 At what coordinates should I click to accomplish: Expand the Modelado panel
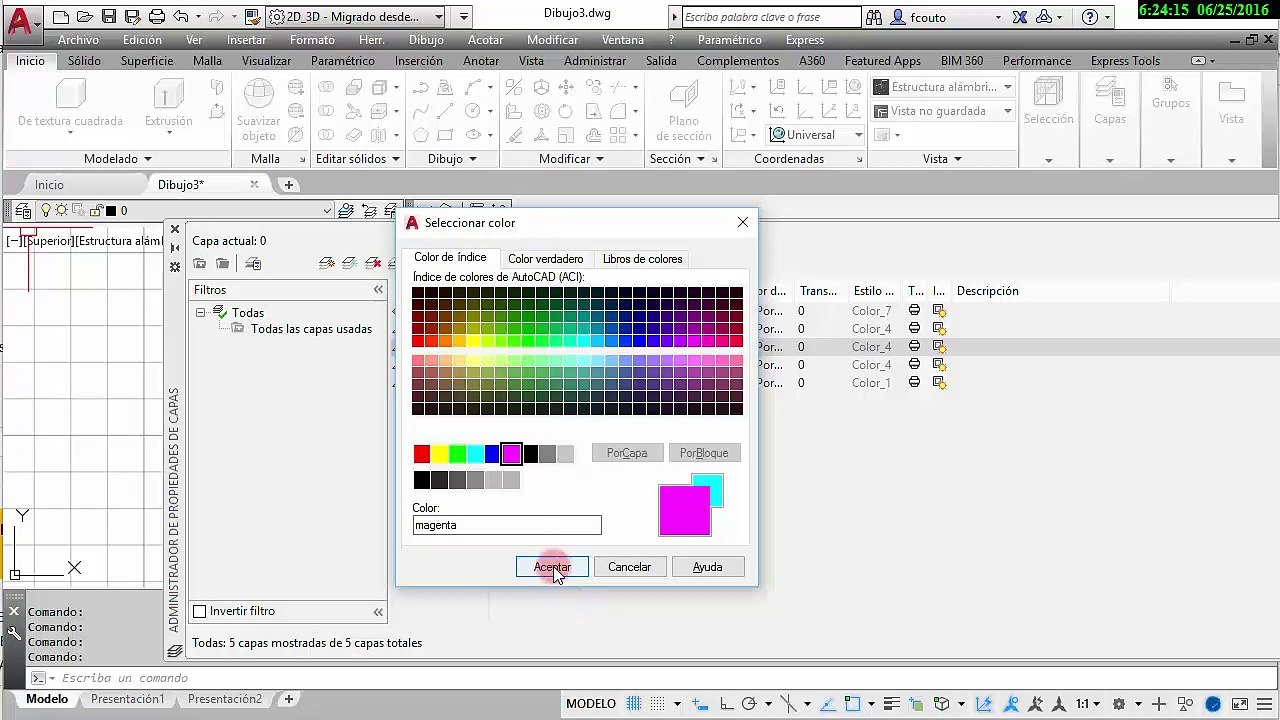[117, 159]
